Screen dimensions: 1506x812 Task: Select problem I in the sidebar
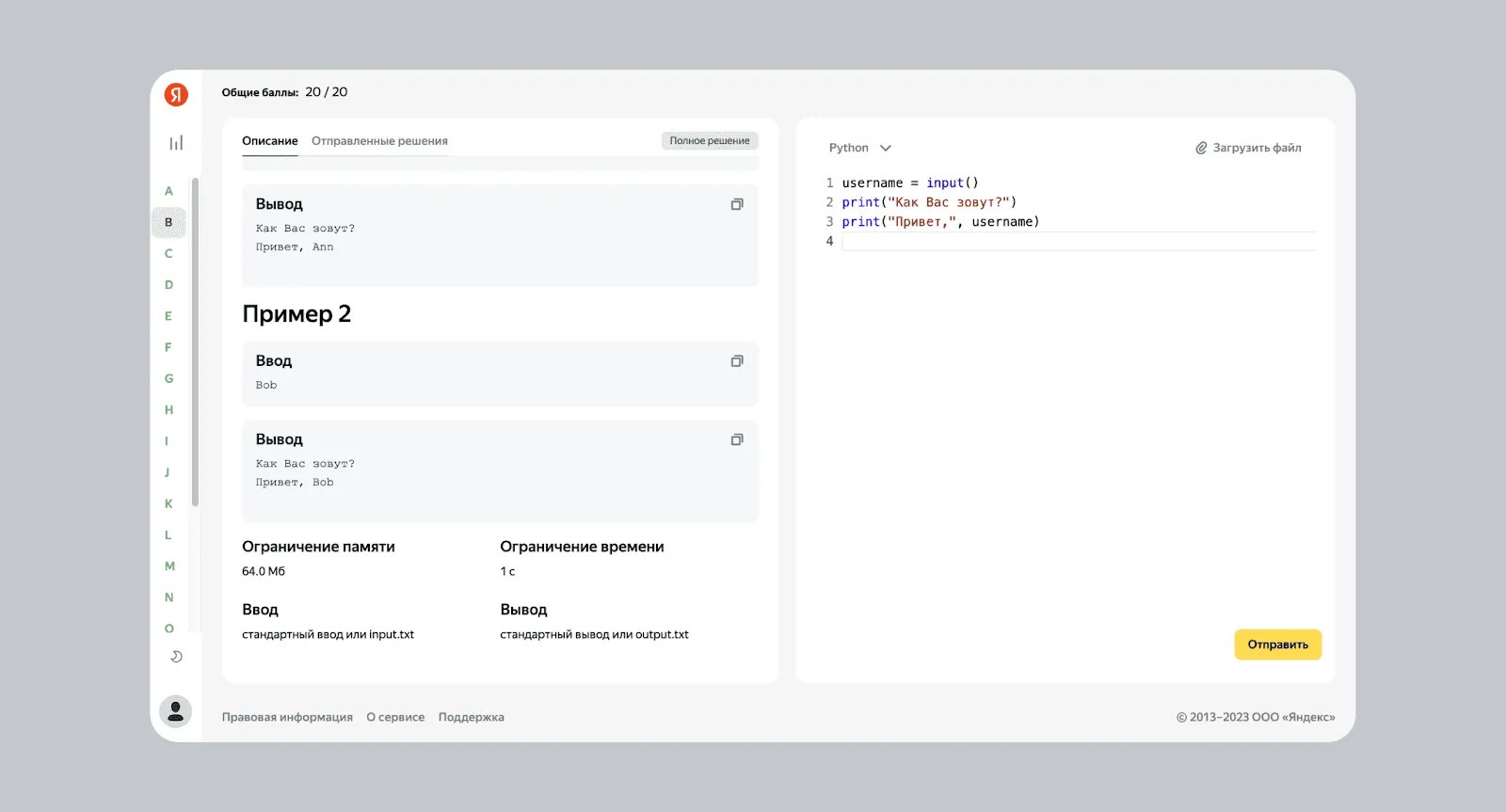coord(168,441)
